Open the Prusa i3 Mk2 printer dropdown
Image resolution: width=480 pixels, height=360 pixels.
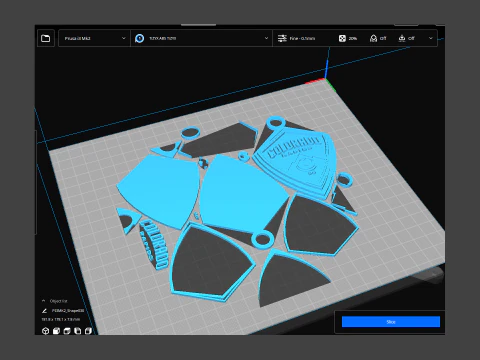pos(94,38)
